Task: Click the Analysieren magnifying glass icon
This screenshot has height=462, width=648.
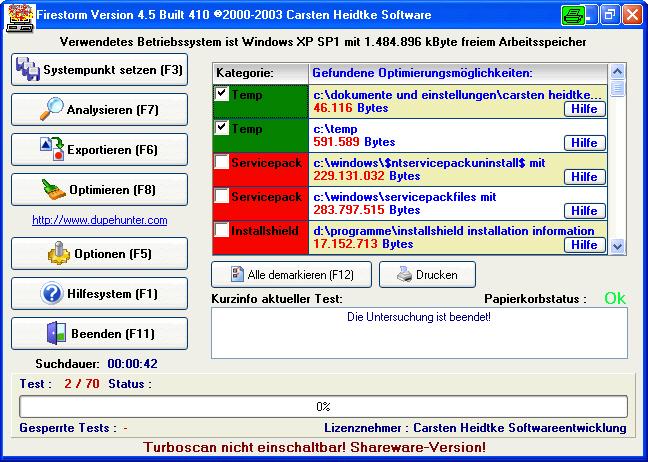Action: (52, 109)
